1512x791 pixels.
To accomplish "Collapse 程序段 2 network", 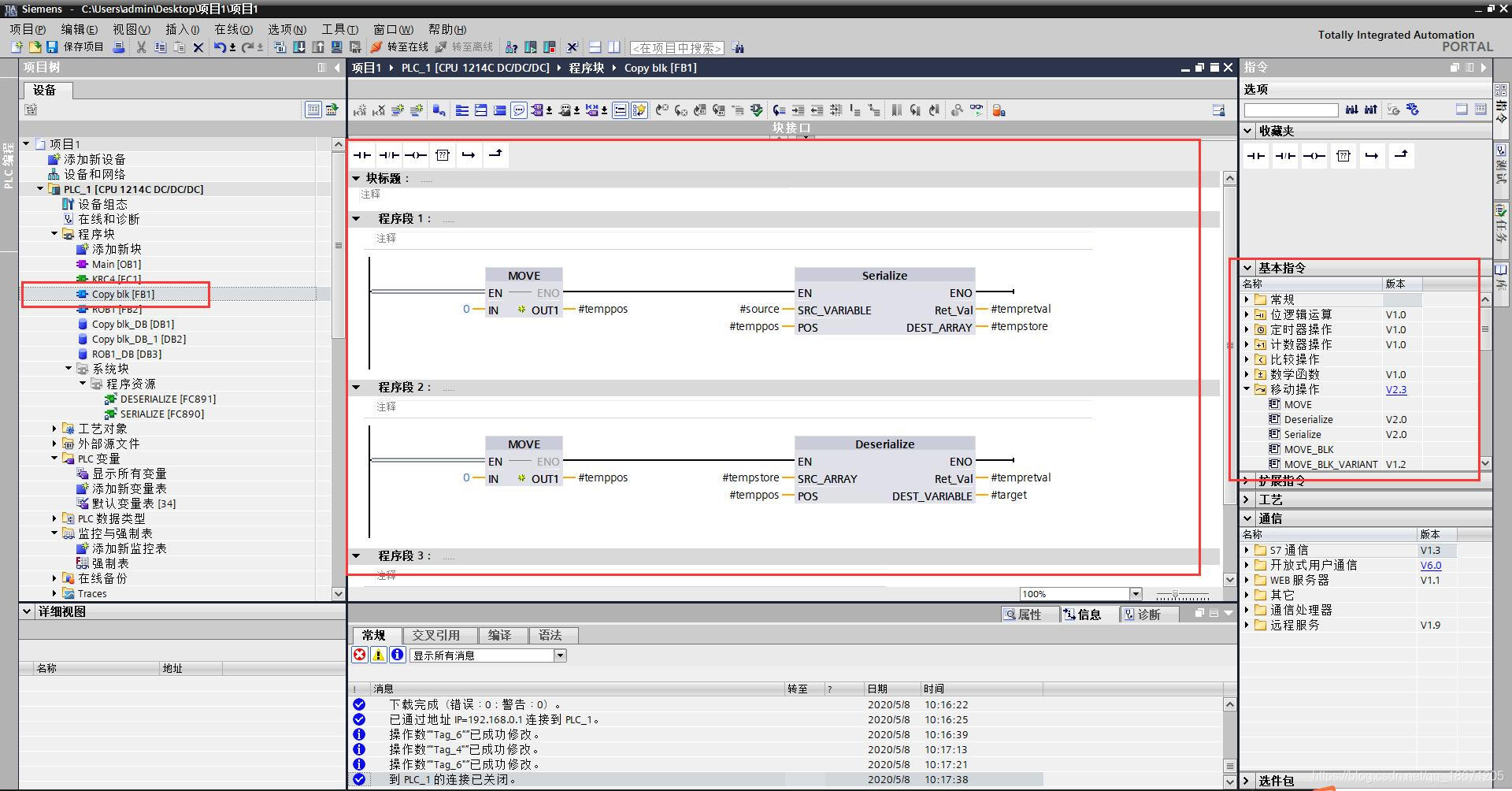I will point(356,387).
